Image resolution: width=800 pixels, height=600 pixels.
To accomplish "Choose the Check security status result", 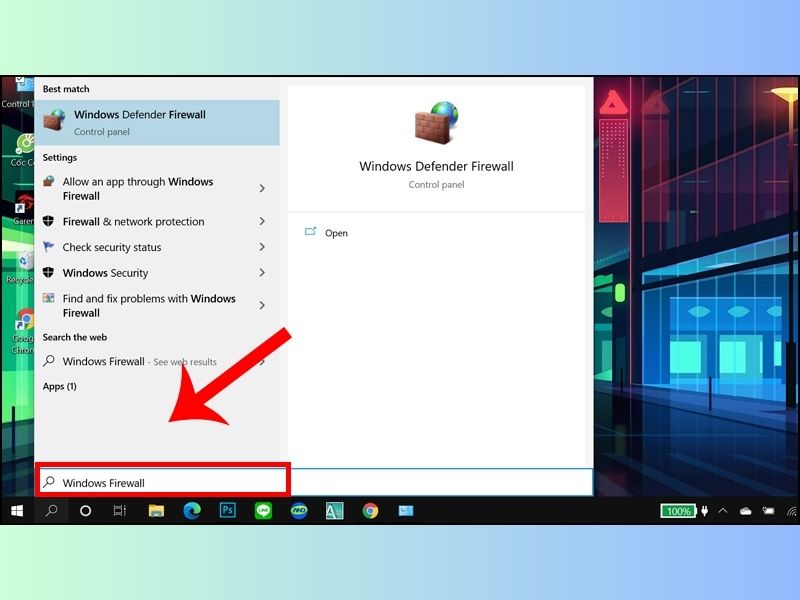I will click(112, 247).
